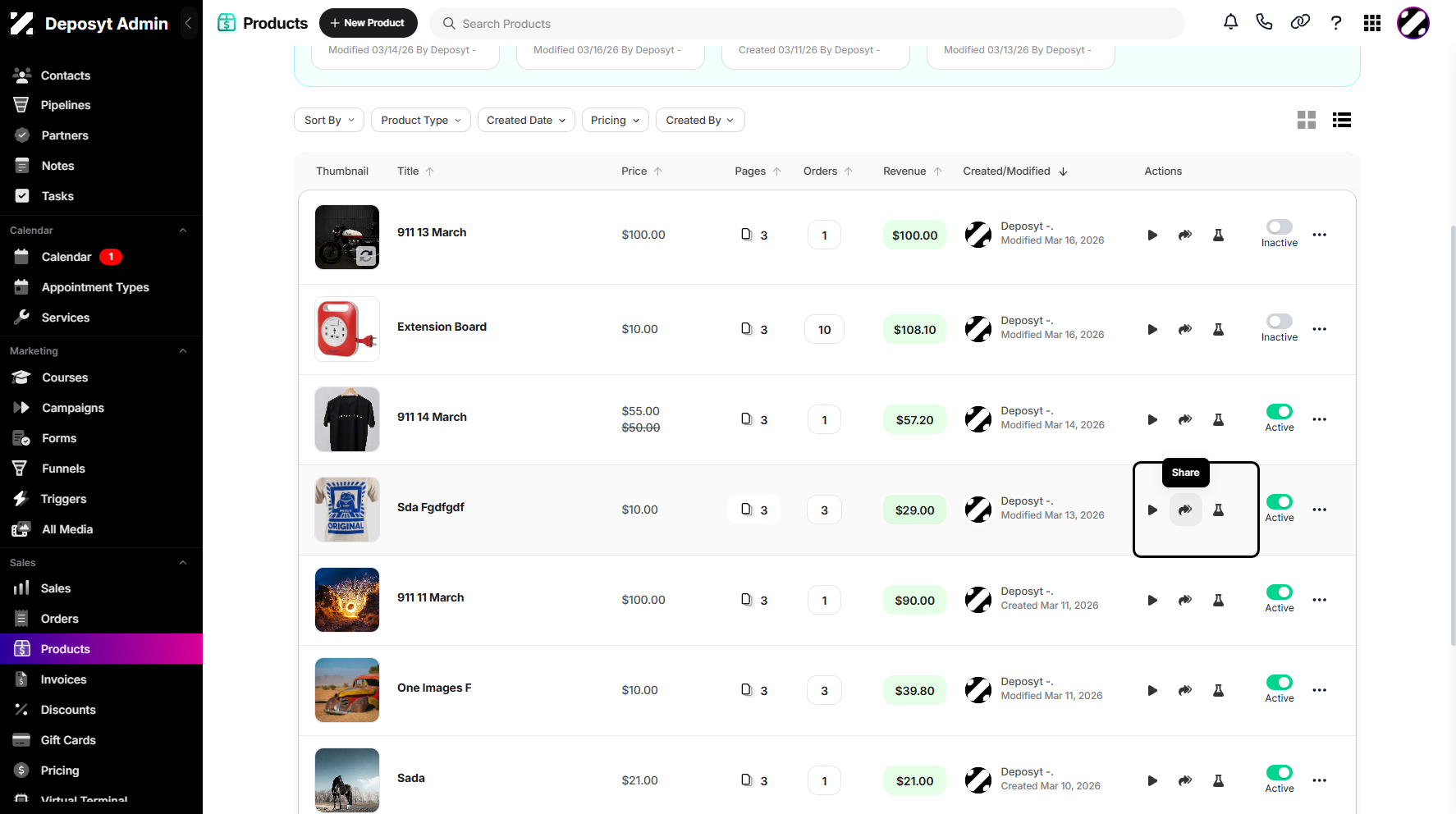Disable the 911 11 March active toggle
The height and width of the screenshot is (814, 1456).
point(1280,592)
